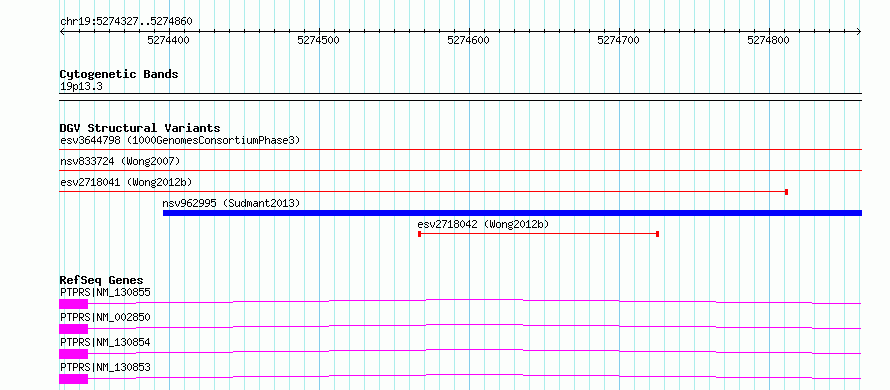Click the esv2718042 (Wong2012b) label
Screen dimensions: 890x390
click(483, 224)
